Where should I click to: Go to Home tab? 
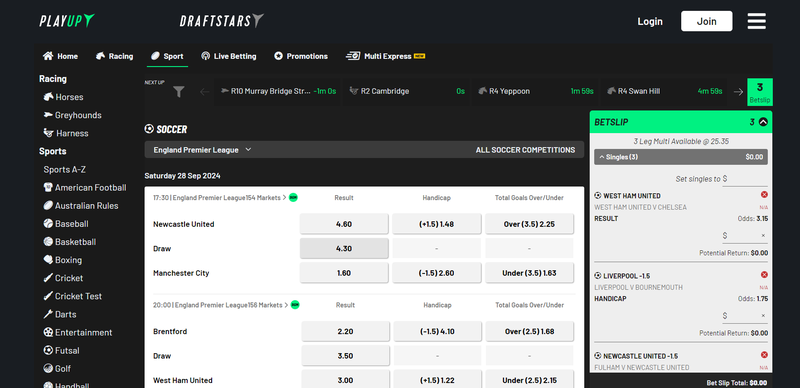(x=60, y=56)
